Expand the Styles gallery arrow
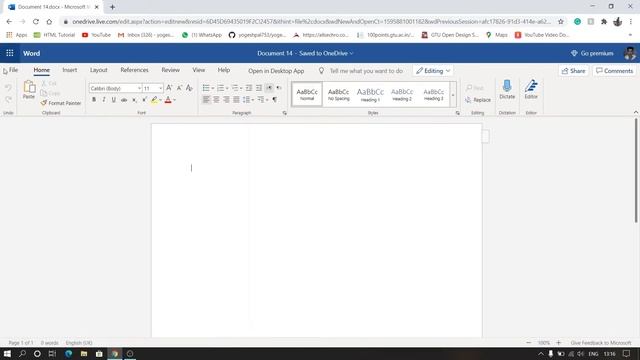Image resolution: width=640 pixels, height=360 pixels. click(x=453, y=95)
